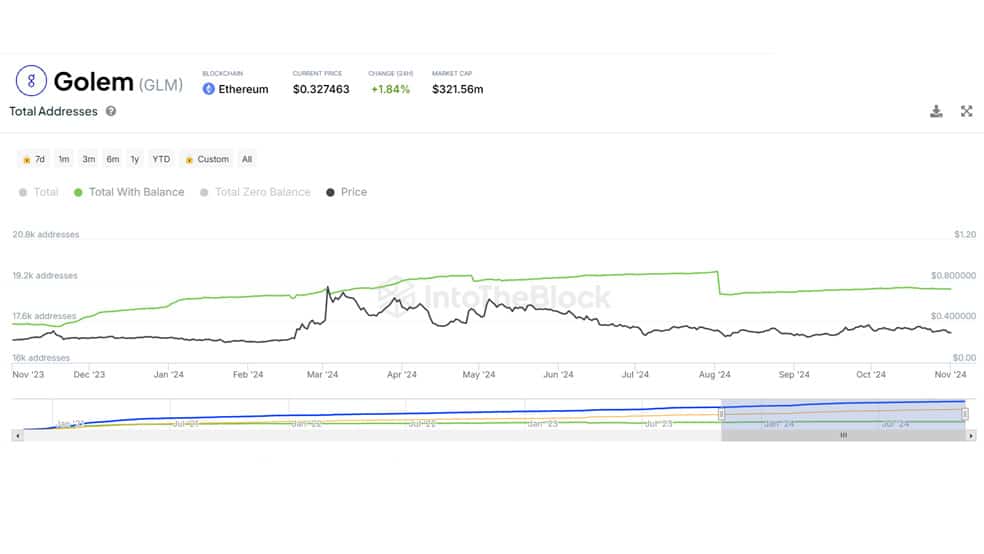Click the (GLM) ticker symbol
The height and width of the screenshot is (554, 984).
(x=161, y=85)
